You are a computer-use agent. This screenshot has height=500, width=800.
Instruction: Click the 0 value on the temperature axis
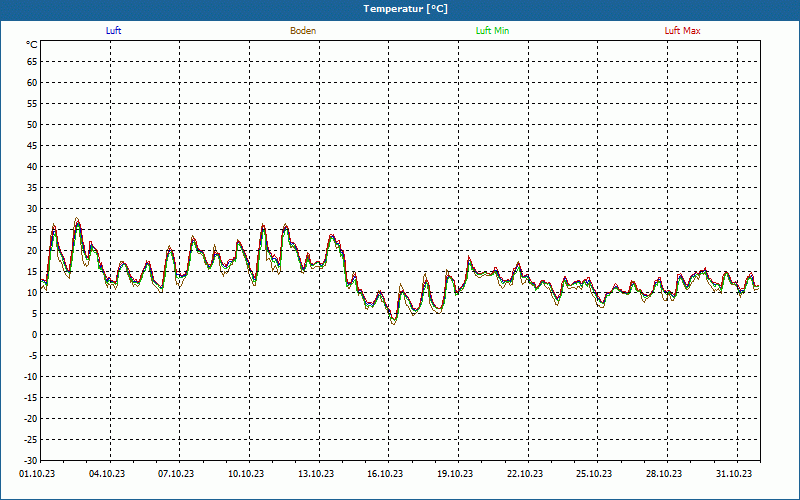tap(35, 335)
